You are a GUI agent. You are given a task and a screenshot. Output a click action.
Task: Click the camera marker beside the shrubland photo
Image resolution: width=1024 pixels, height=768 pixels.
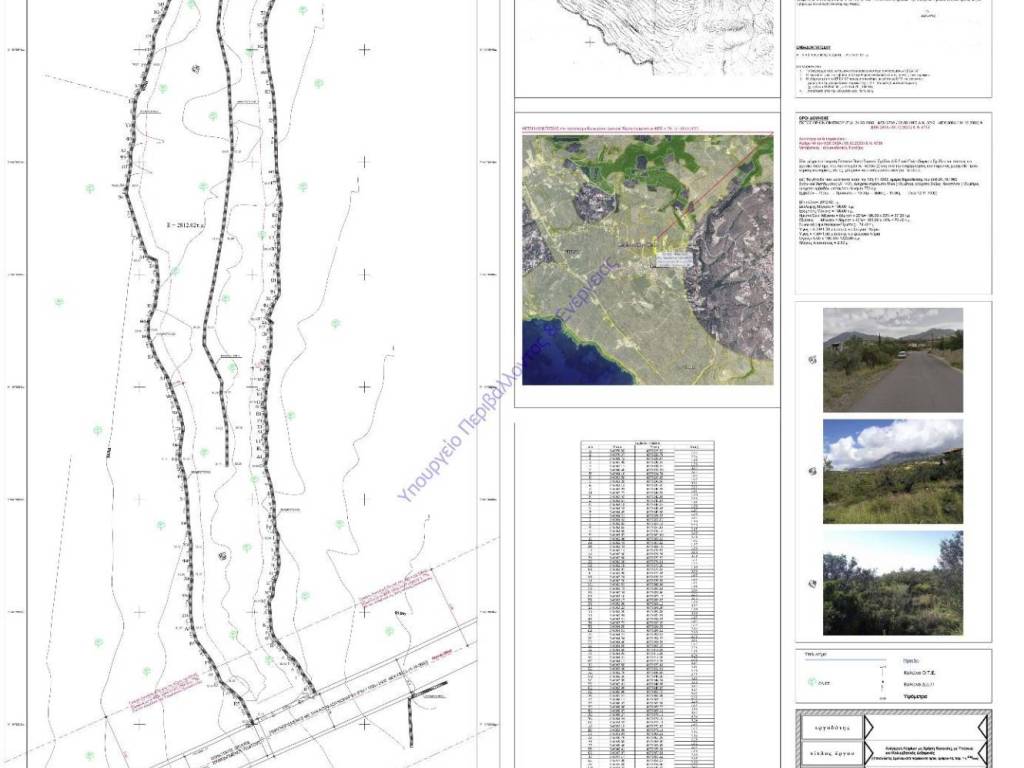click(x=813, y=584)
